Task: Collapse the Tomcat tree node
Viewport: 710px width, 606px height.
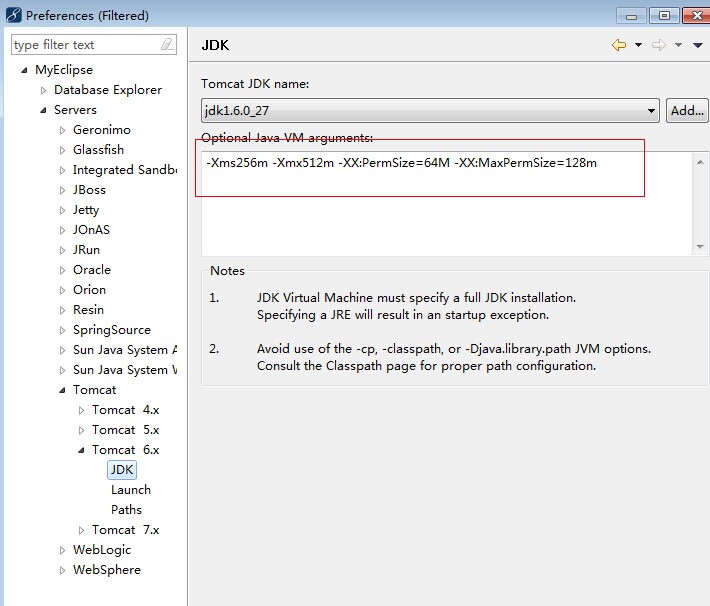Action: coord(62,390)
